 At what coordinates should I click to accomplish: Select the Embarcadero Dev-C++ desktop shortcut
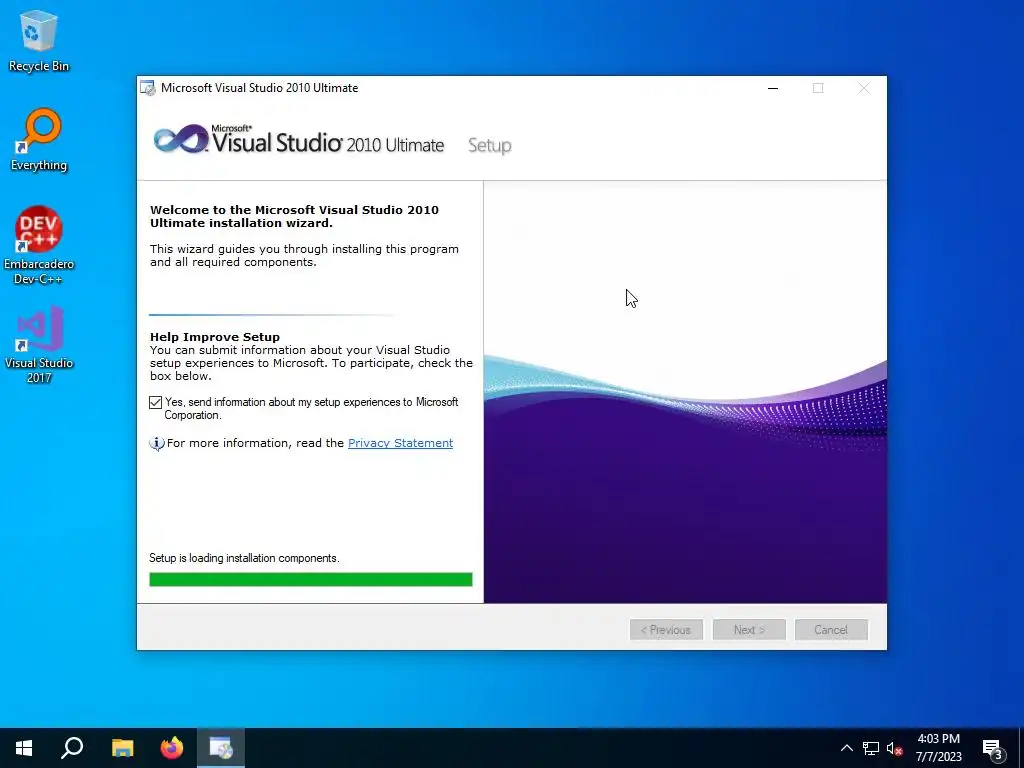tap(39, 245)
